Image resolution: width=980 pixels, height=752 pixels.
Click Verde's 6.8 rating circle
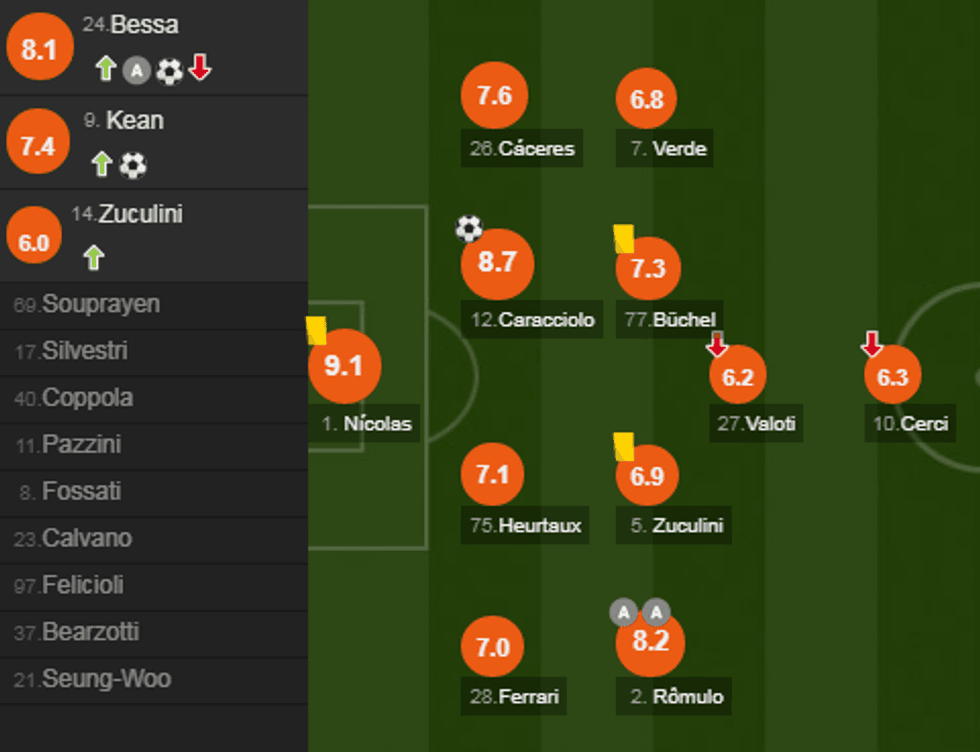(647, 100)
